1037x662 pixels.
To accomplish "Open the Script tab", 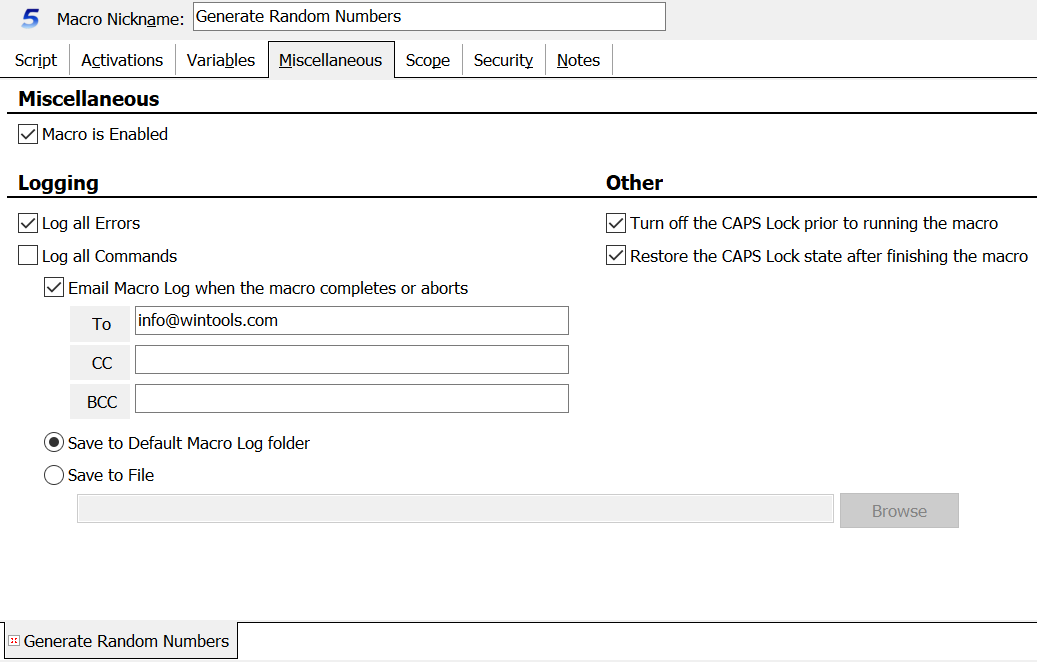I will [36, 60].
